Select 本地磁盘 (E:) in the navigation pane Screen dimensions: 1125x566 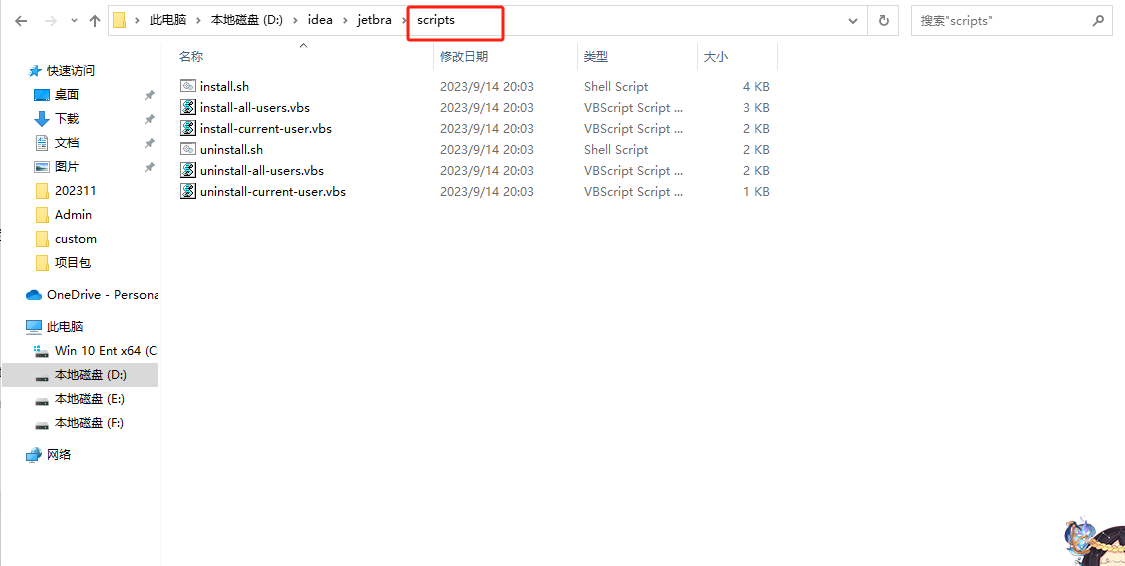89,399
